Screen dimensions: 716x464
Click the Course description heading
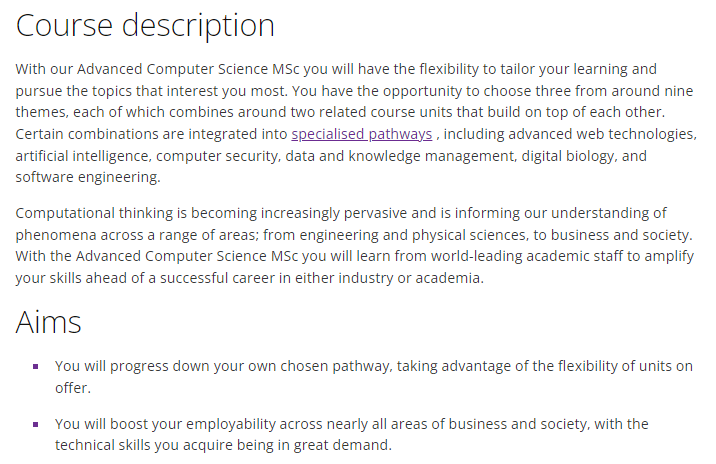[146, 25]
